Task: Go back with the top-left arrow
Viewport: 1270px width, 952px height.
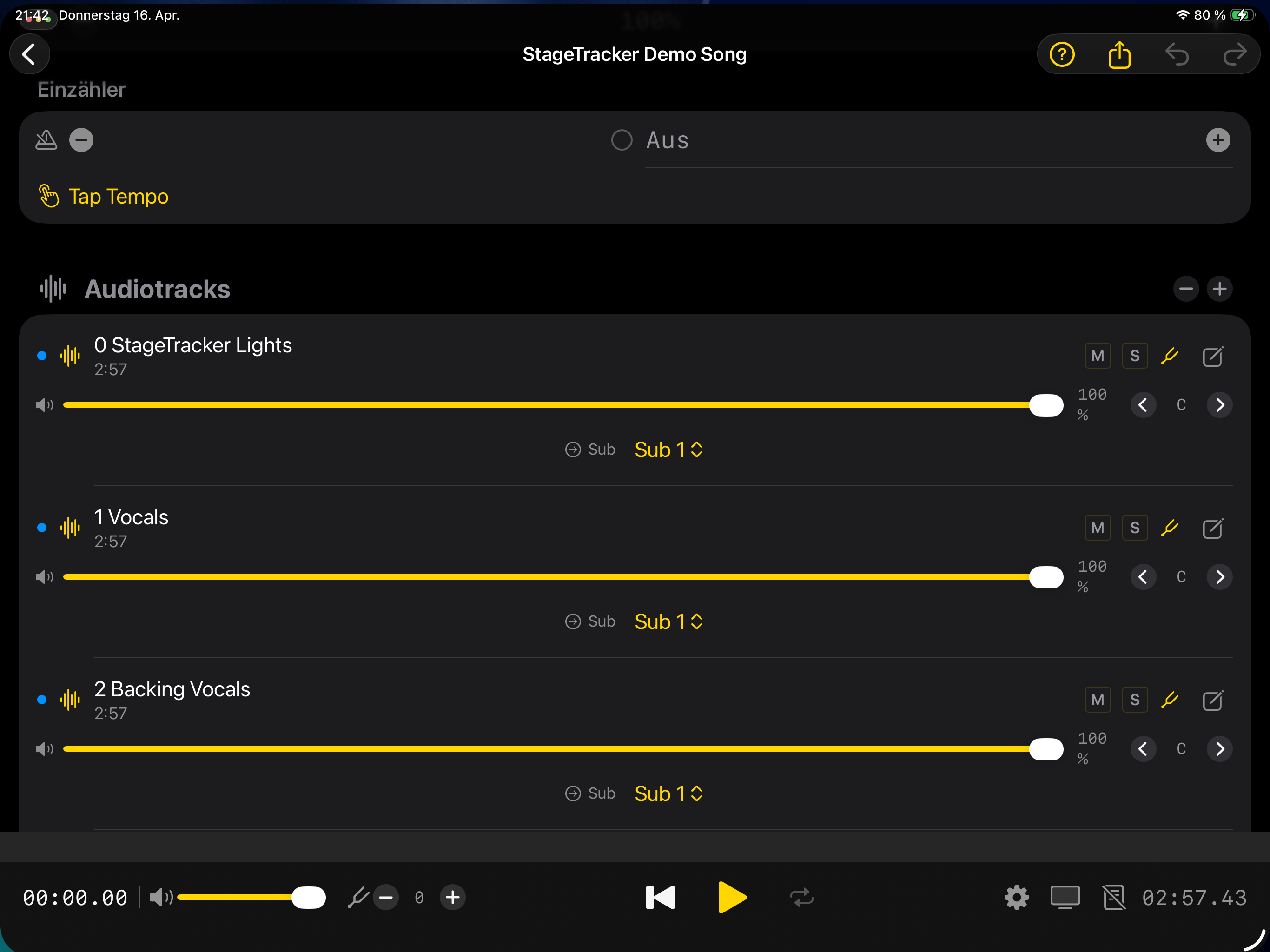Action: click(29, 54)
